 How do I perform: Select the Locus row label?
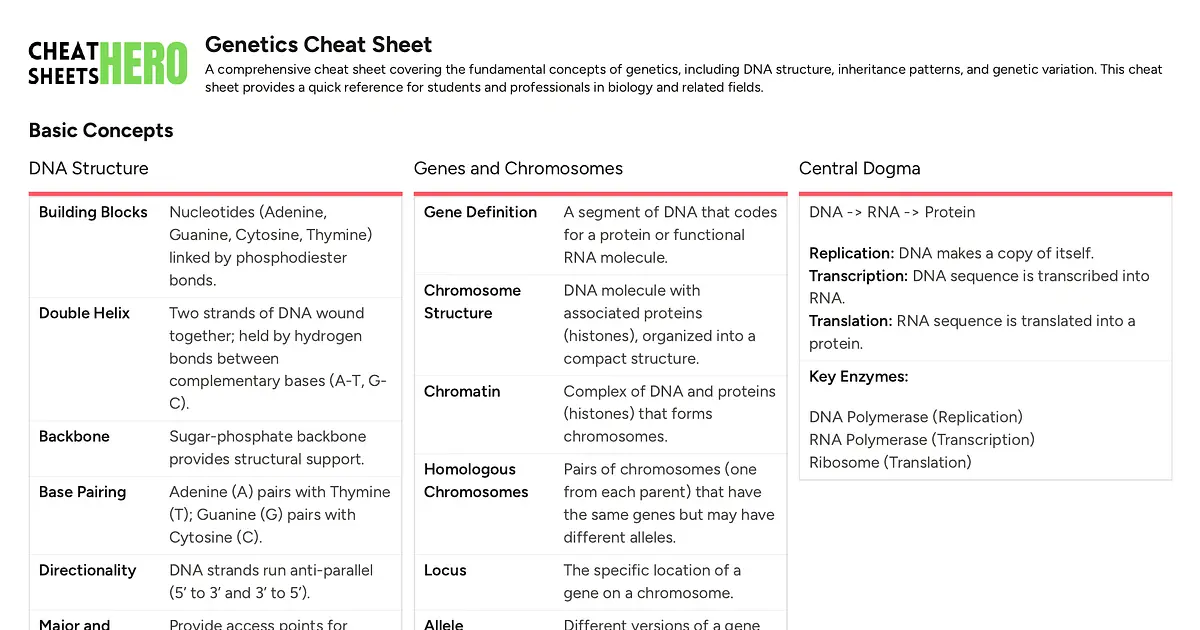coord(445,570)
